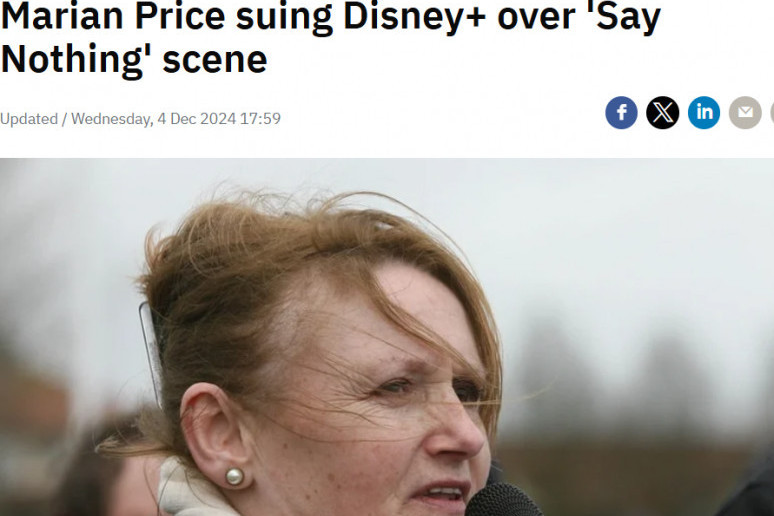Click the 'Updated' label

[29, 119]
